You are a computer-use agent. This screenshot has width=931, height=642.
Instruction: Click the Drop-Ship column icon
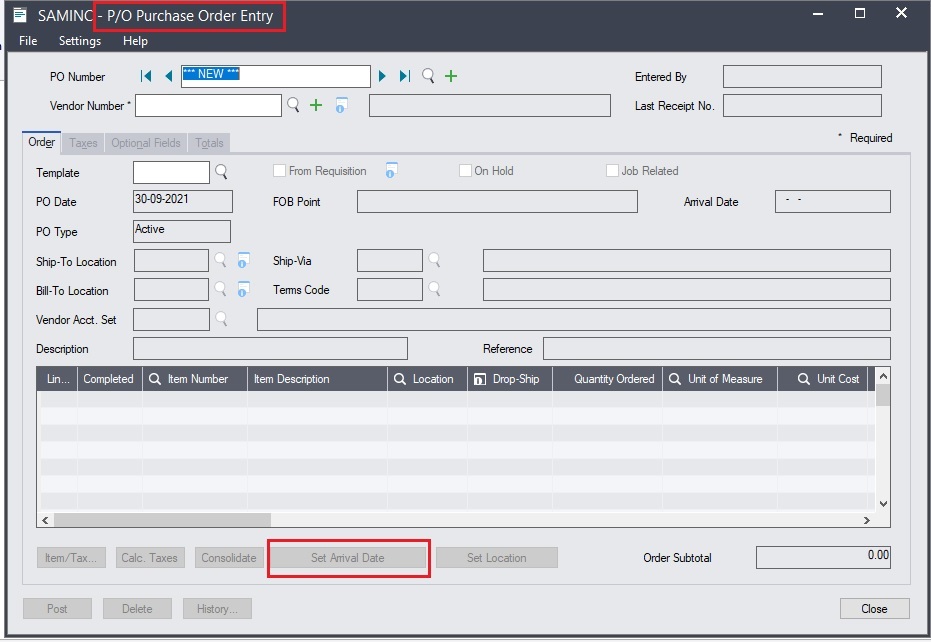pos(480,379)
